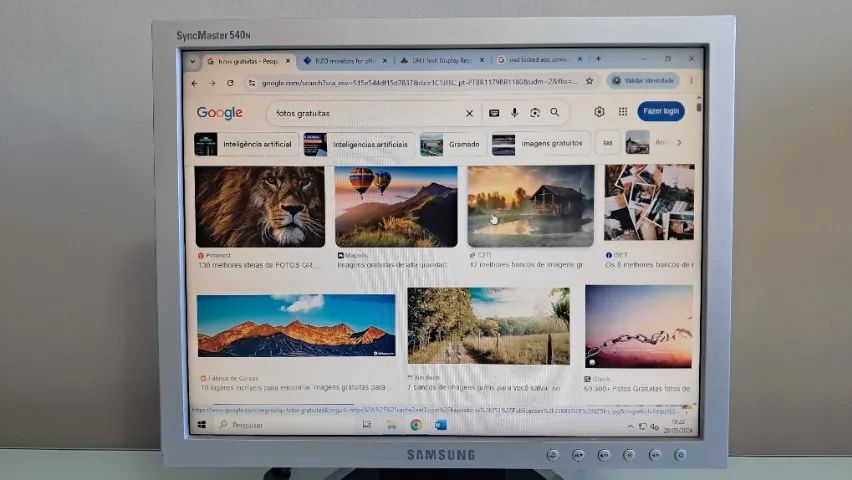Image resolution: width=852 pixels, height=480 pixels.
Task: Click the Chrome icon on the taskbar
Action: (x=416, y=425)
